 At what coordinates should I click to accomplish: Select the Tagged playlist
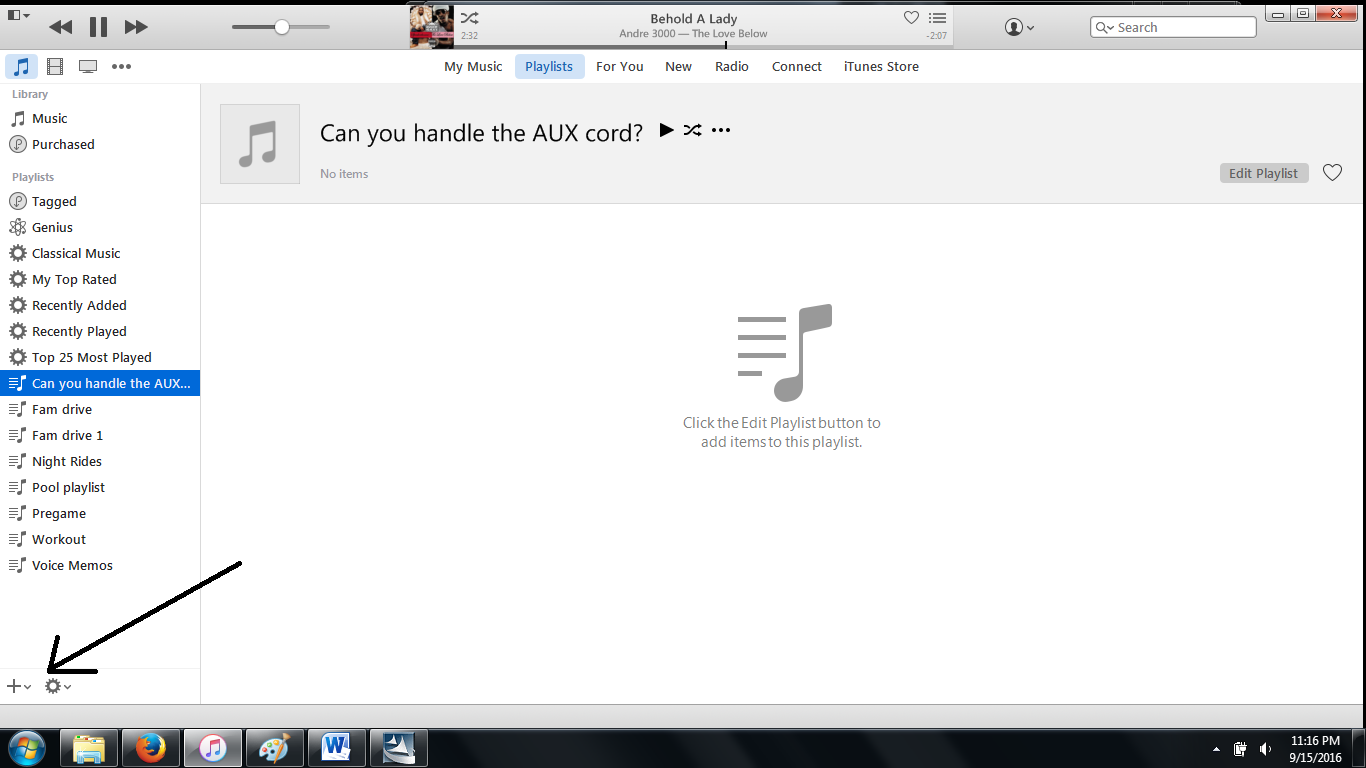pos(100,201)
